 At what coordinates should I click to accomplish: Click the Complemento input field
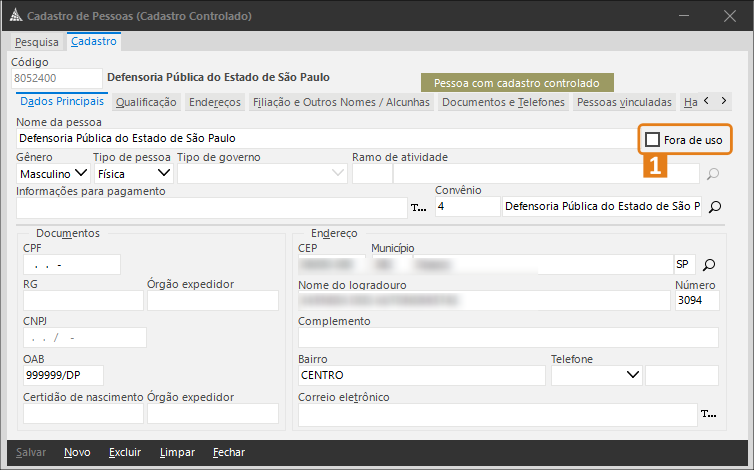(x=508, y=338)
